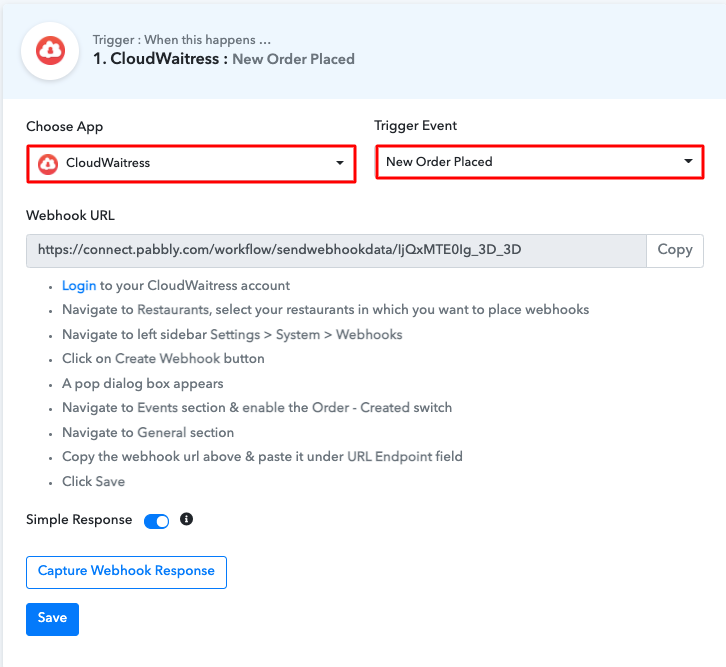Click instruction 'Navigate to General section'

[148, 433]
